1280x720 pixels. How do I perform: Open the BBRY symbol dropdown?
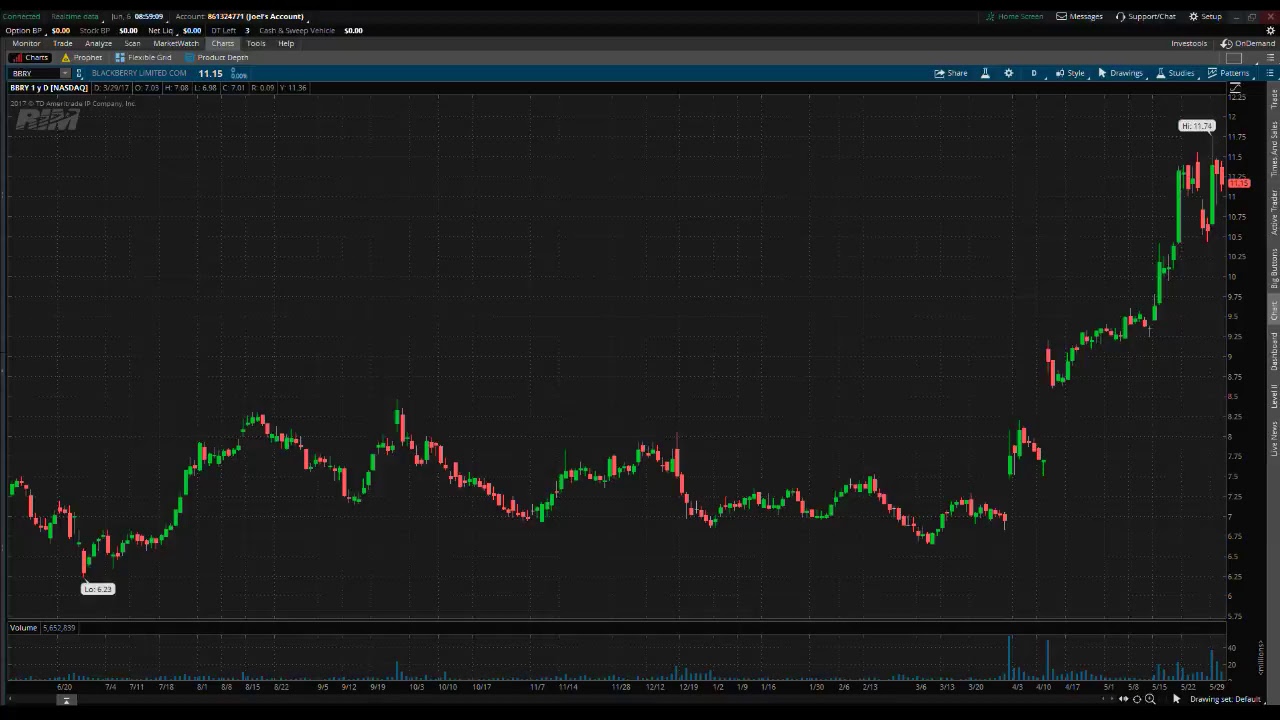pyautogui.click(x=65, y=73)
